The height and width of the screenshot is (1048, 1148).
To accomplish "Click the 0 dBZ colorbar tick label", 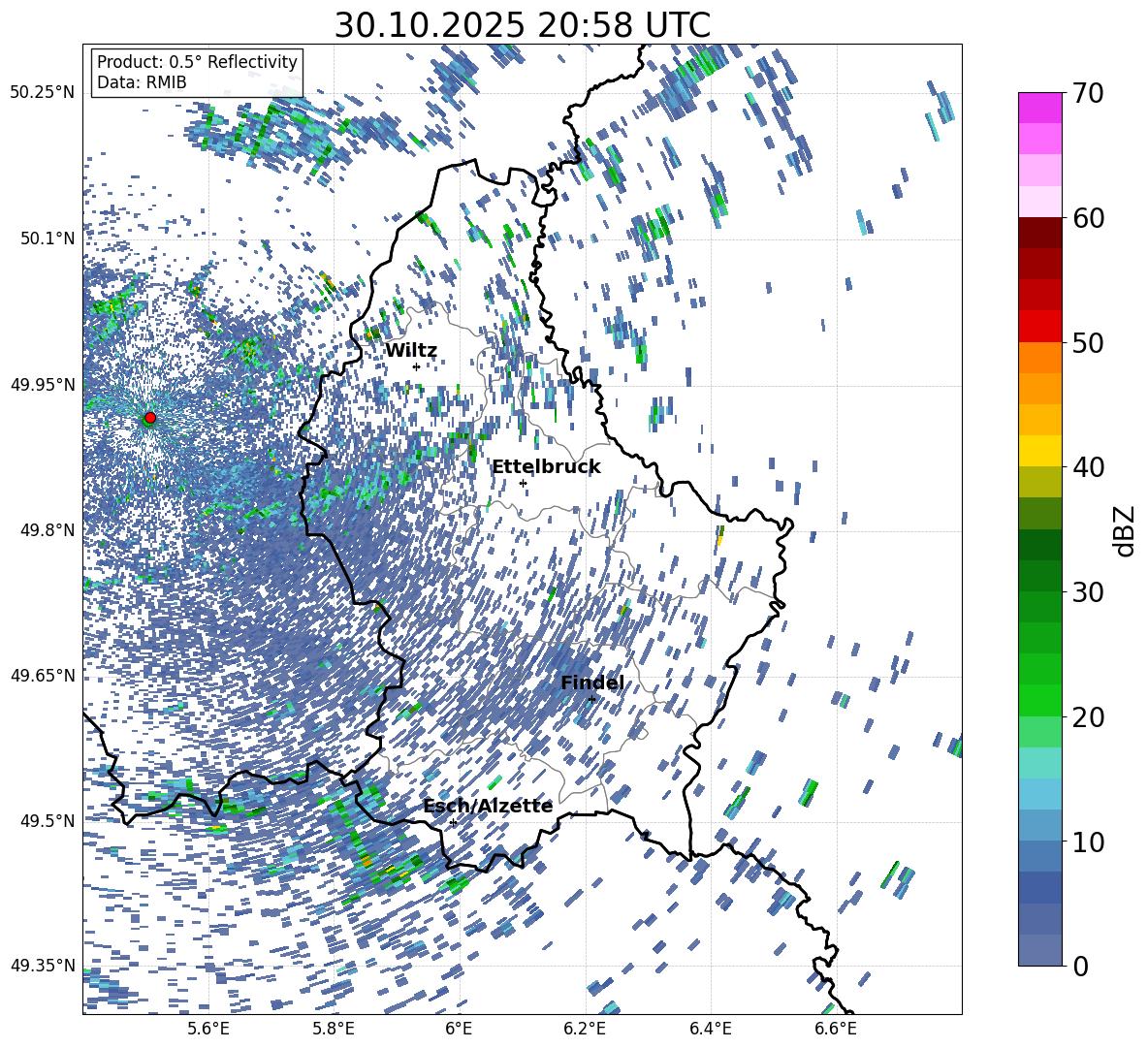I will coord(1080,966).
